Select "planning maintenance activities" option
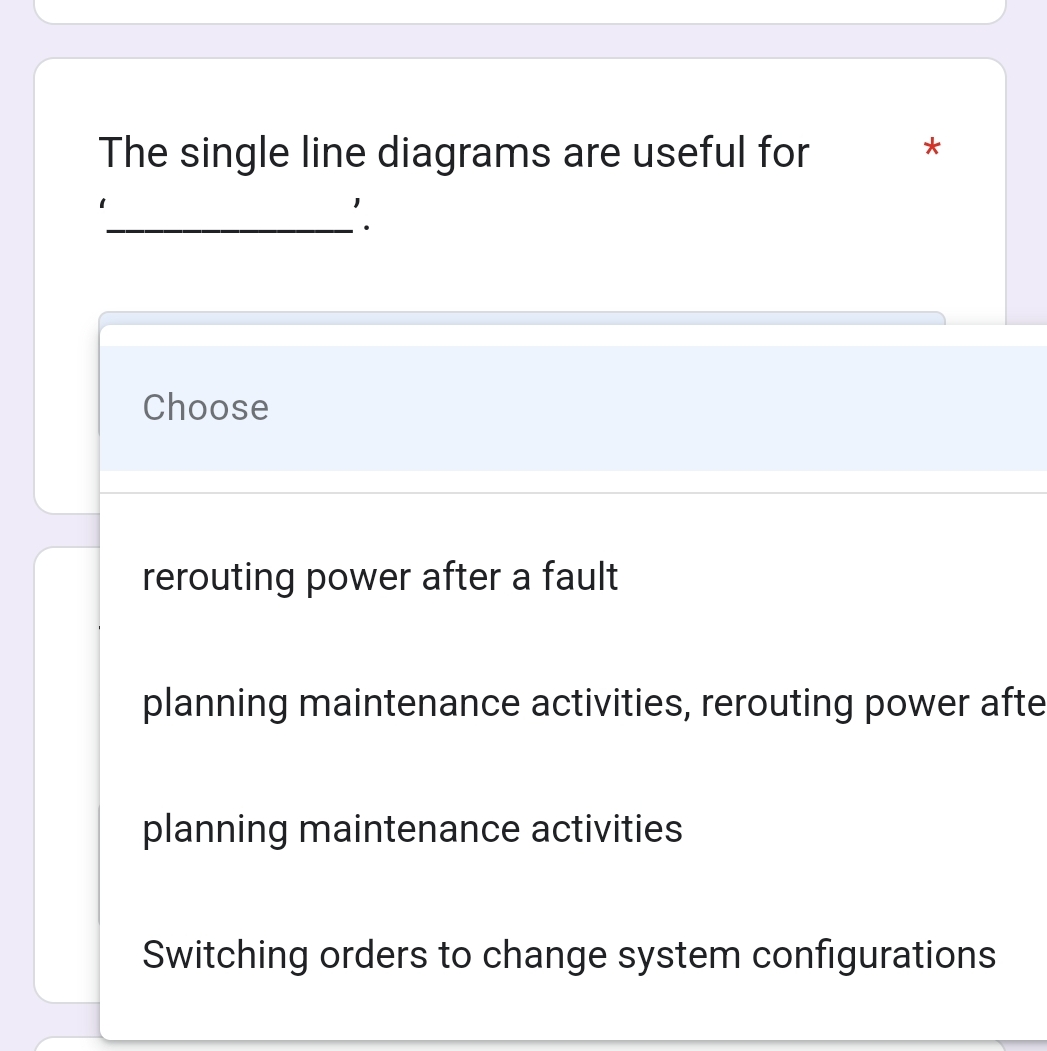Viewport: 1047px width, 1051px height. click(x=412, y=828)
